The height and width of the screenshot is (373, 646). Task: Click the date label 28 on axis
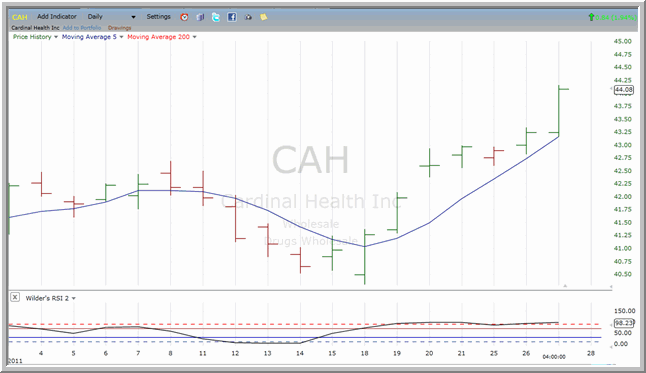[x=591, y=353]
